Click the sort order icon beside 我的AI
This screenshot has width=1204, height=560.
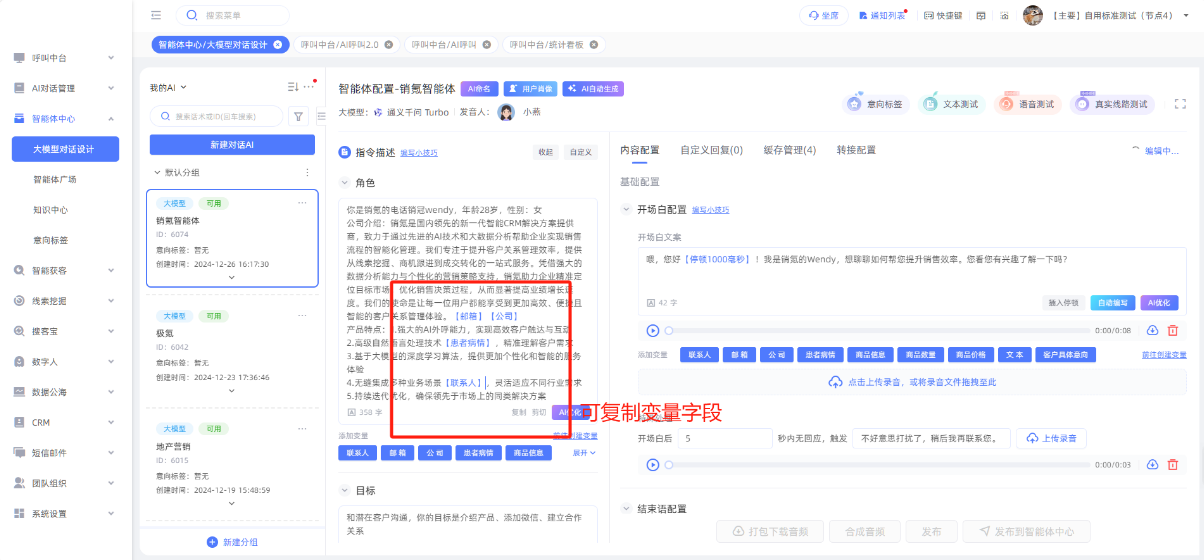tap(293, 87)
